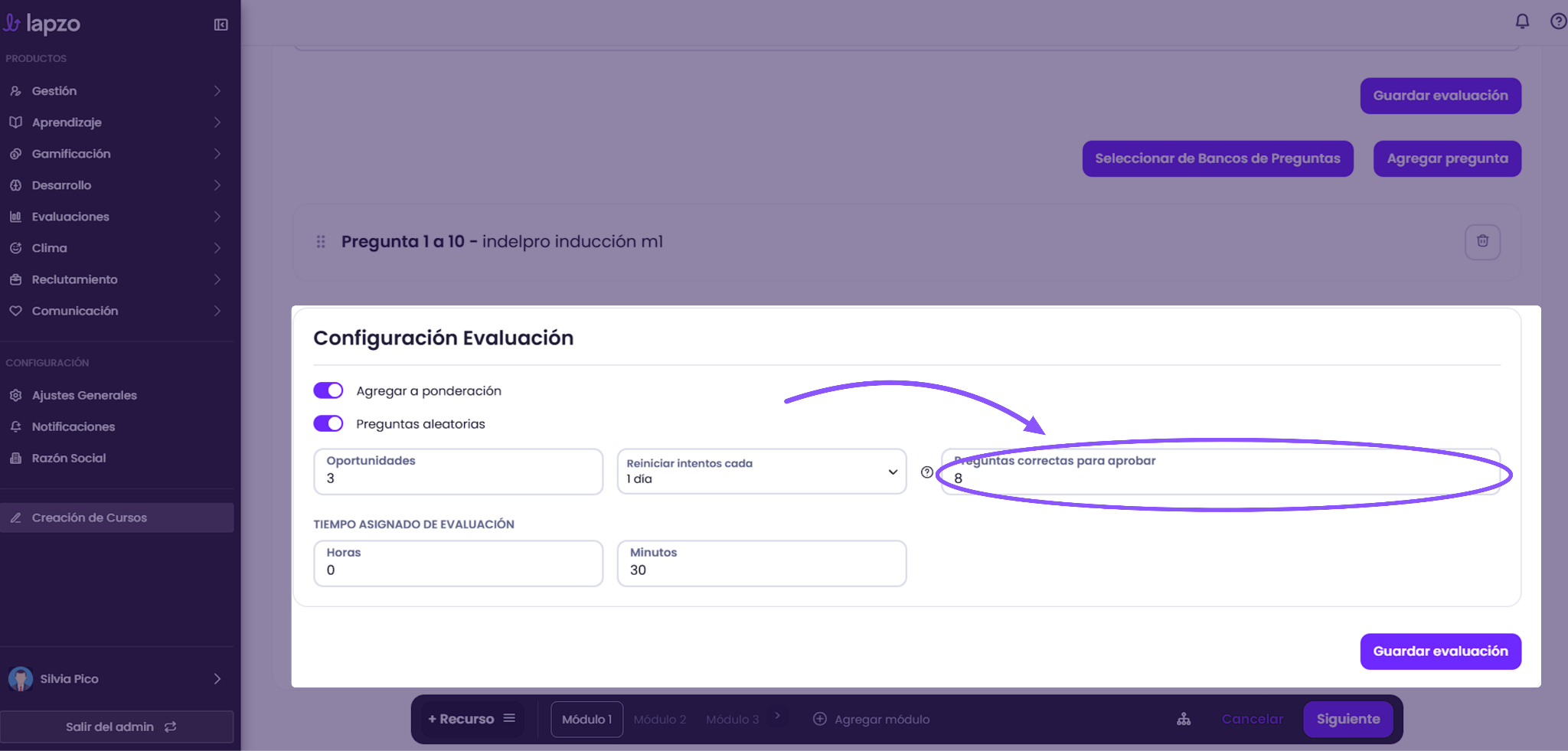Click the Silvia Pico avatar picture
Viewport: 1568px width, 751px height.
tap(21, 678)
